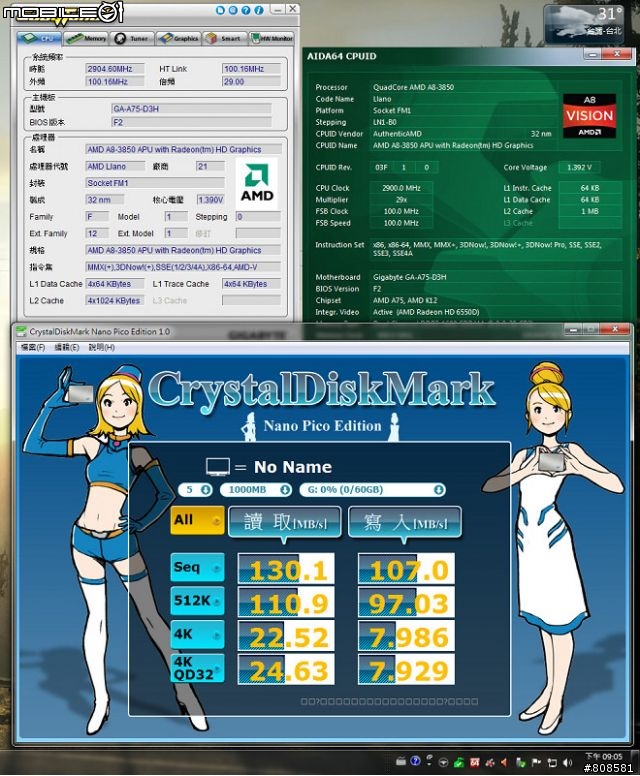Open the 檔案(F) menu in CrystalDiskMark
640x776 pixels.
point(33,347)
